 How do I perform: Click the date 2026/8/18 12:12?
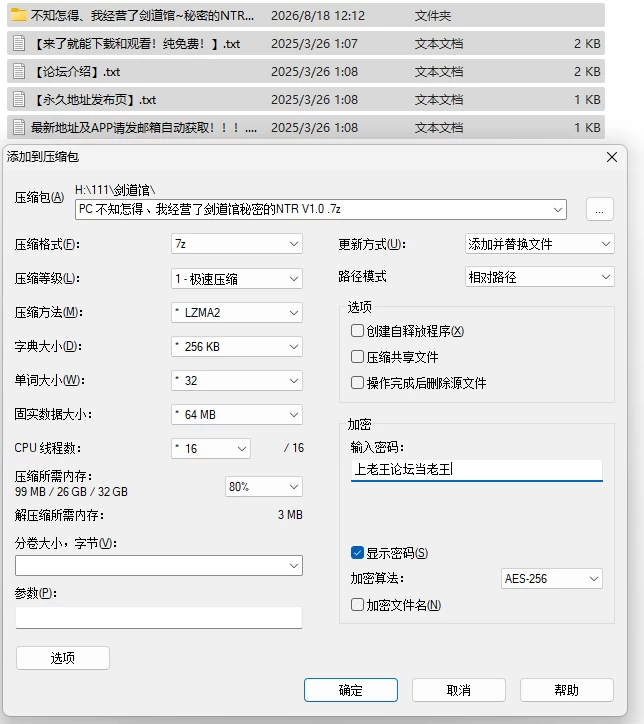point(318,16)
